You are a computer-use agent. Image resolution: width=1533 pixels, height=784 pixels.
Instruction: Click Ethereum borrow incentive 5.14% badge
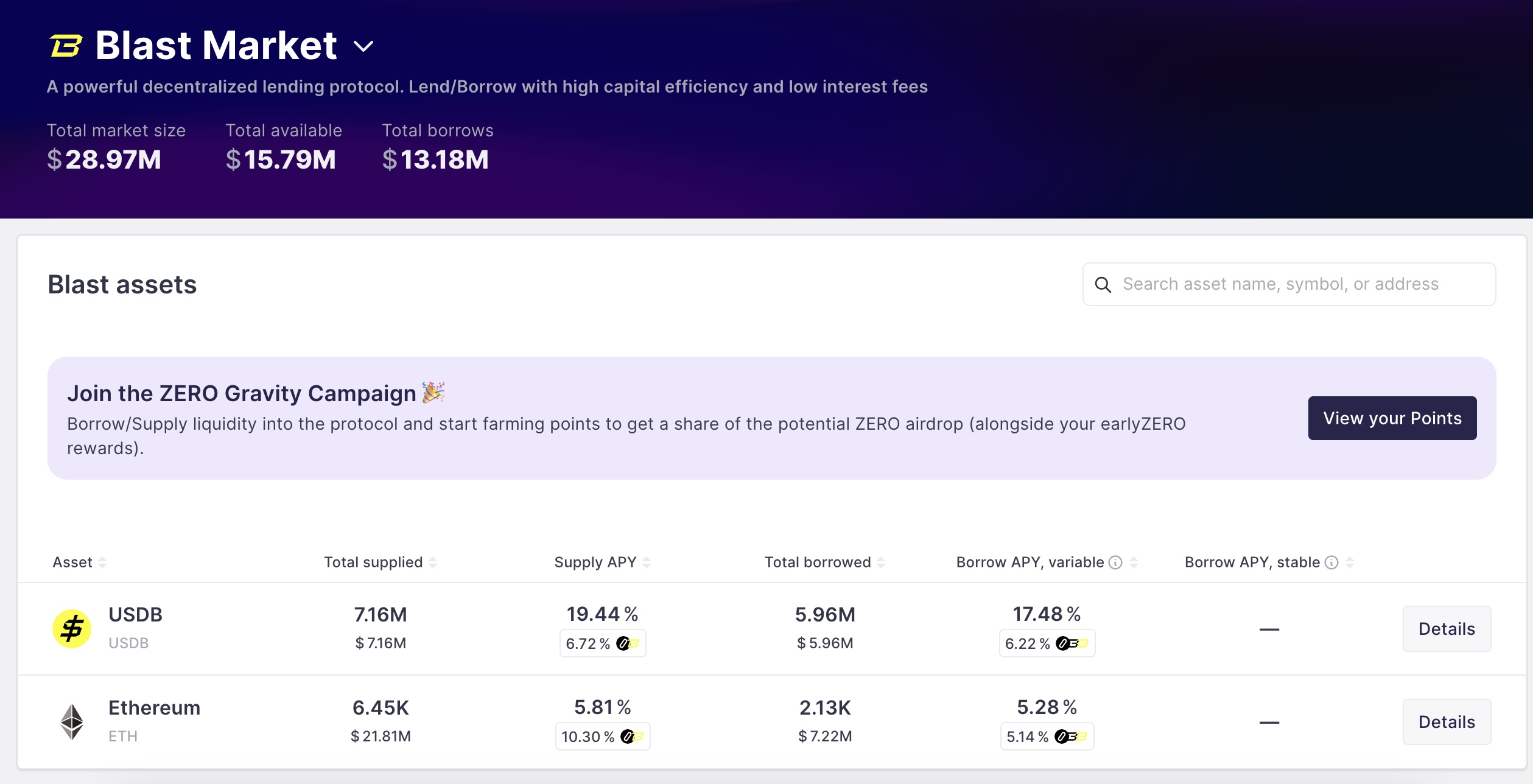coord(1047,737)
